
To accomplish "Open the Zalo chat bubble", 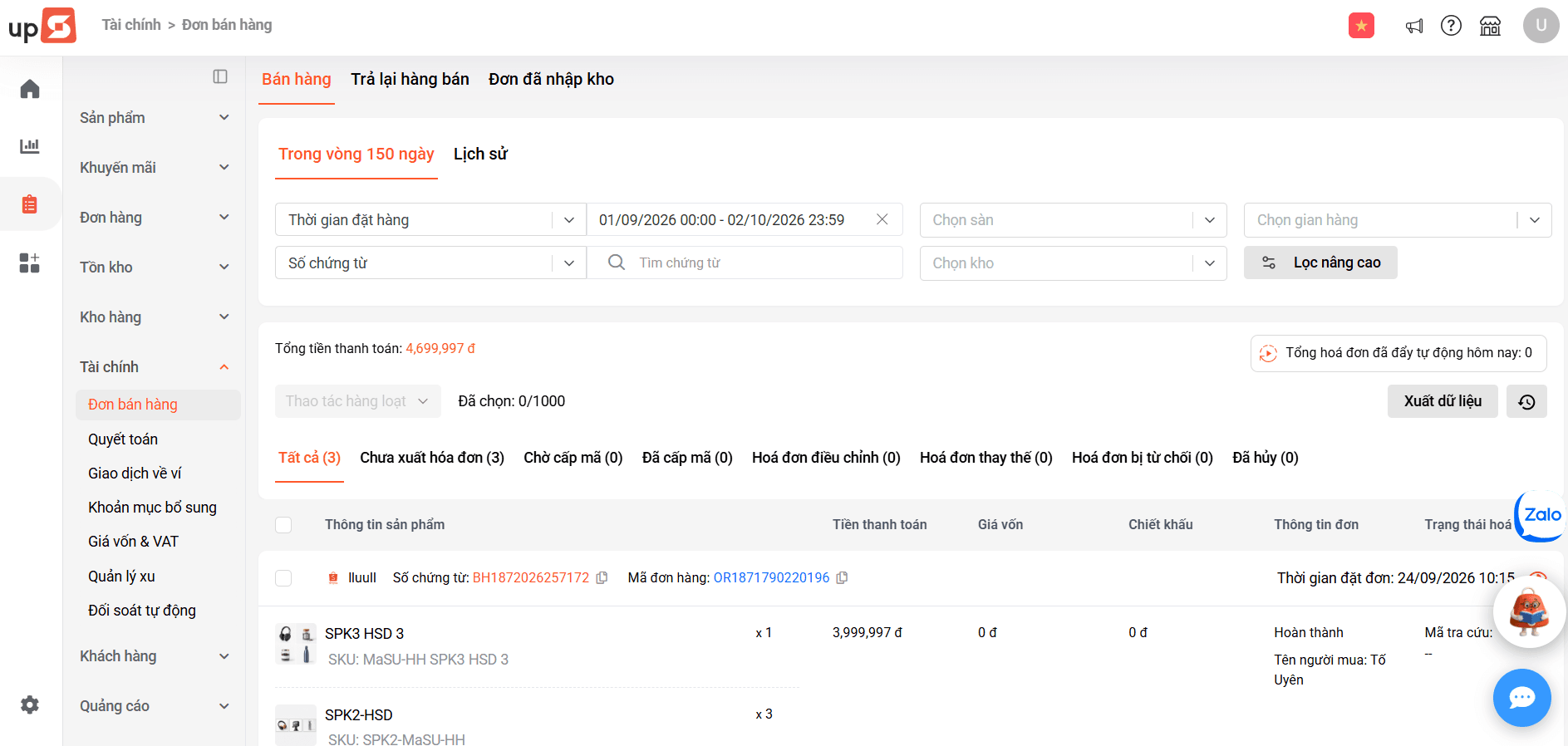I will pos(1541,515).
